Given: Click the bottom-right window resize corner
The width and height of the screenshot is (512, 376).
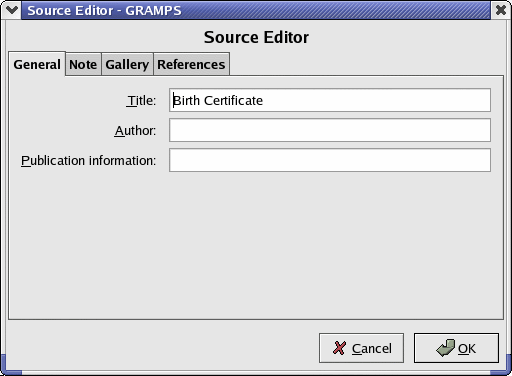Looking at the screenshot, I should pos(502,365).
